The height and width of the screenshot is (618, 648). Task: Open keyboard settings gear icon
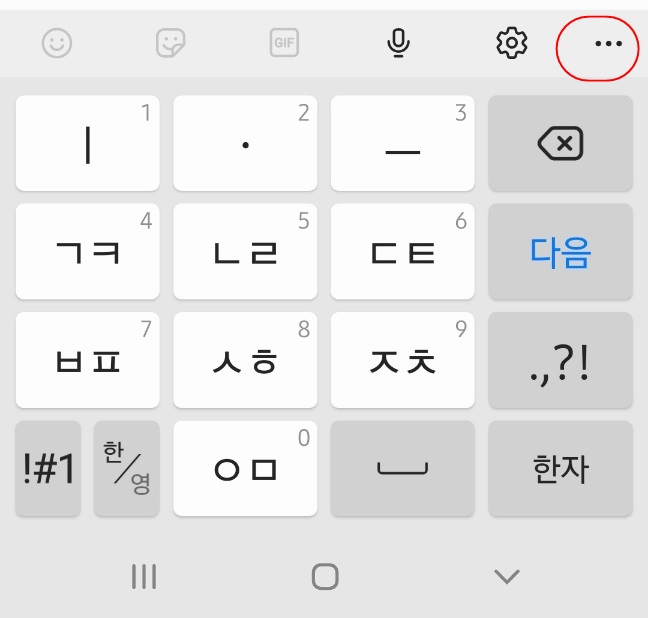(512, 43)
